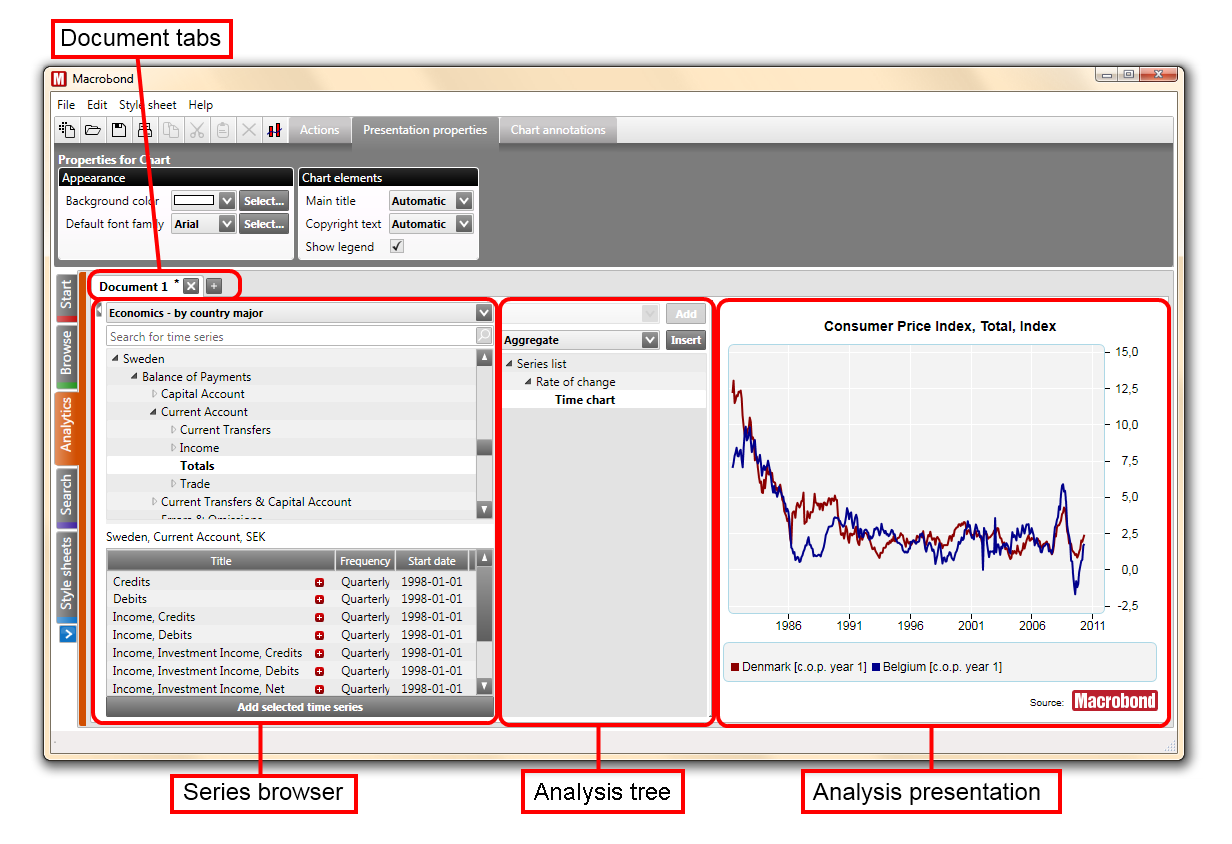Switch to the Chart annotations tab
The height and width of the screenshot is (844, 1232).
[558, 130]
